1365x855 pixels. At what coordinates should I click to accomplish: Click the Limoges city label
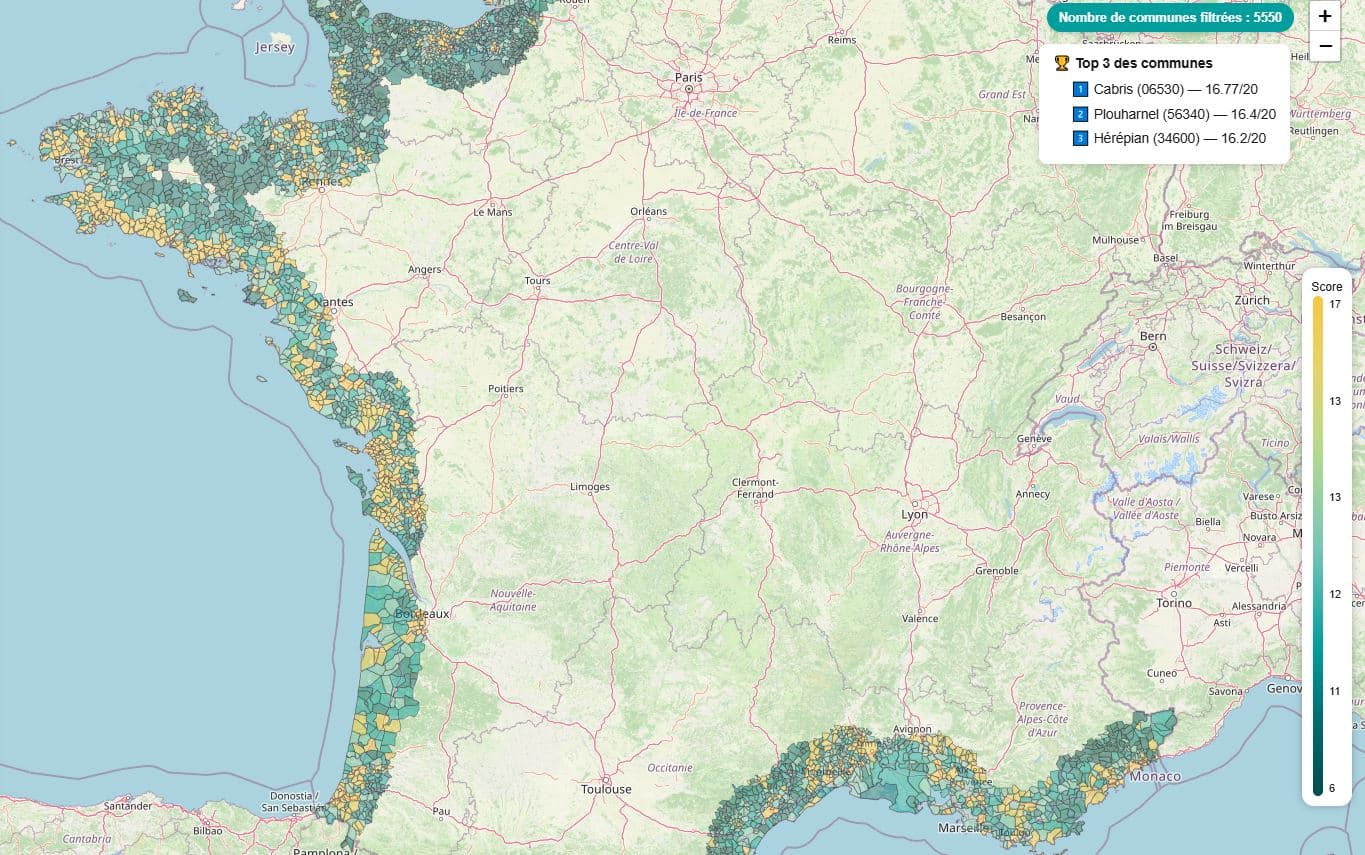coord(590,487)
